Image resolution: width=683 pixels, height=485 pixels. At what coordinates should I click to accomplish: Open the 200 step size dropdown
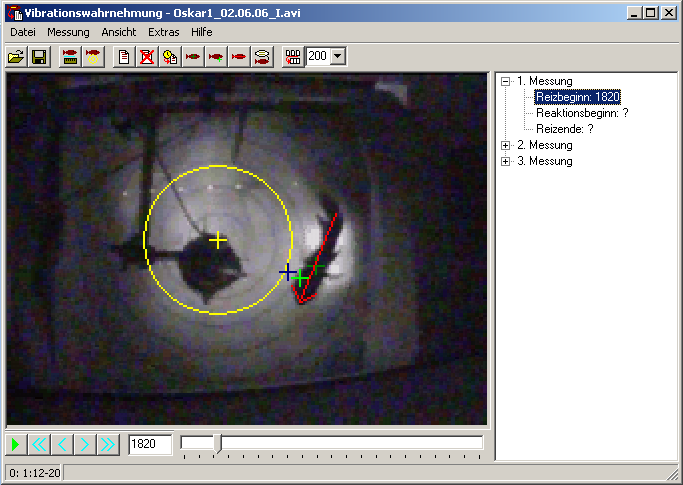pyautogui.click(x=338, y=56)
